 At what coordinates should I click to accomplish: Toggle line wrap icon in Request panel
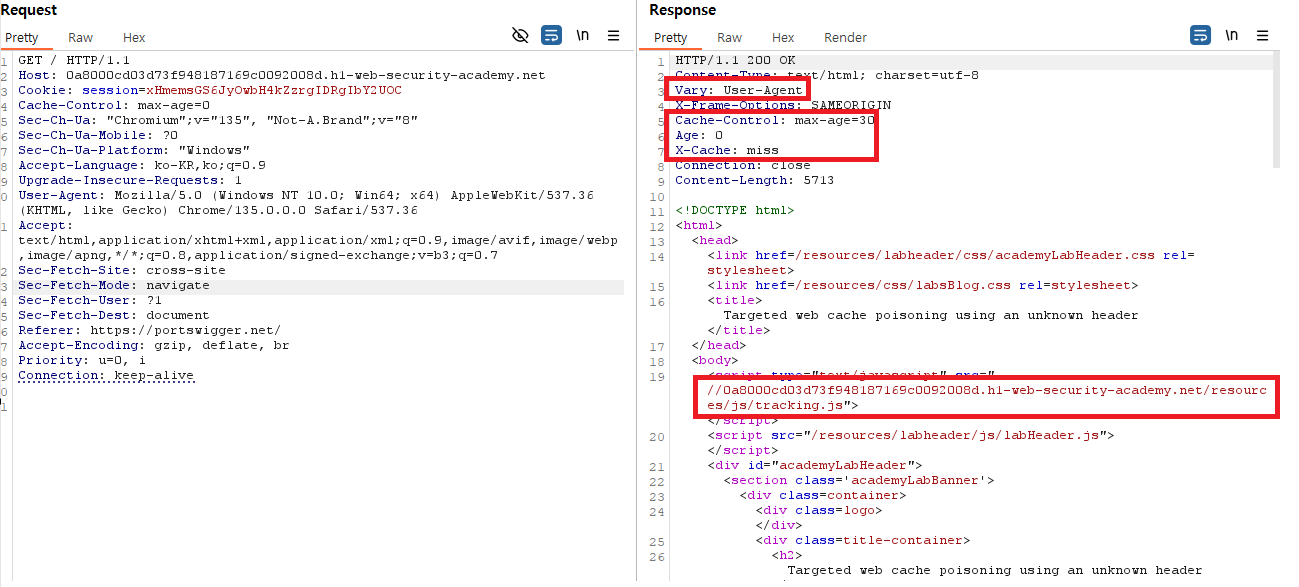(x=551, y=36)
